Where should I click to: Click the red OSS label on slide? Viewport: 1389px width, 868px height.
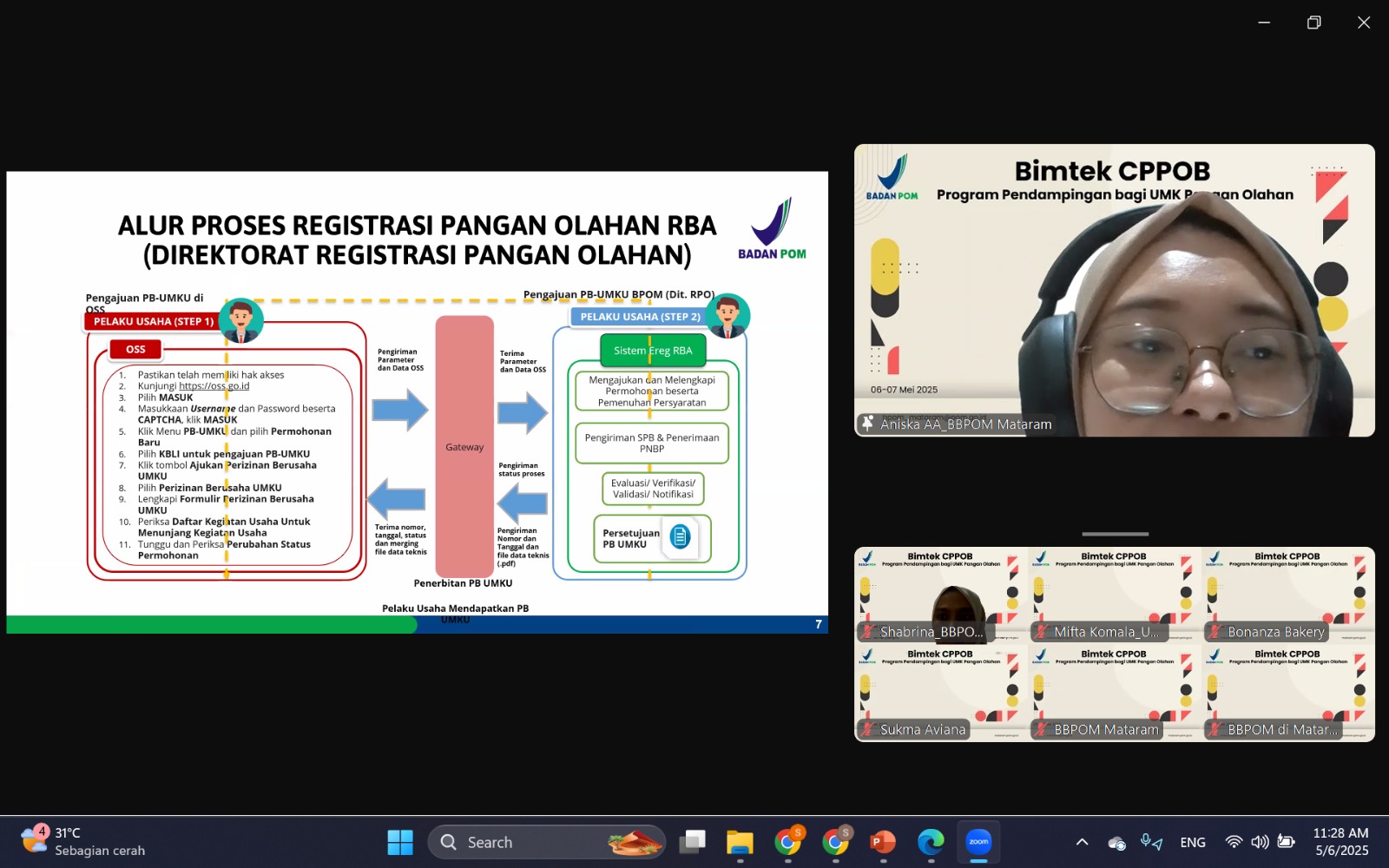coord(135,349)
